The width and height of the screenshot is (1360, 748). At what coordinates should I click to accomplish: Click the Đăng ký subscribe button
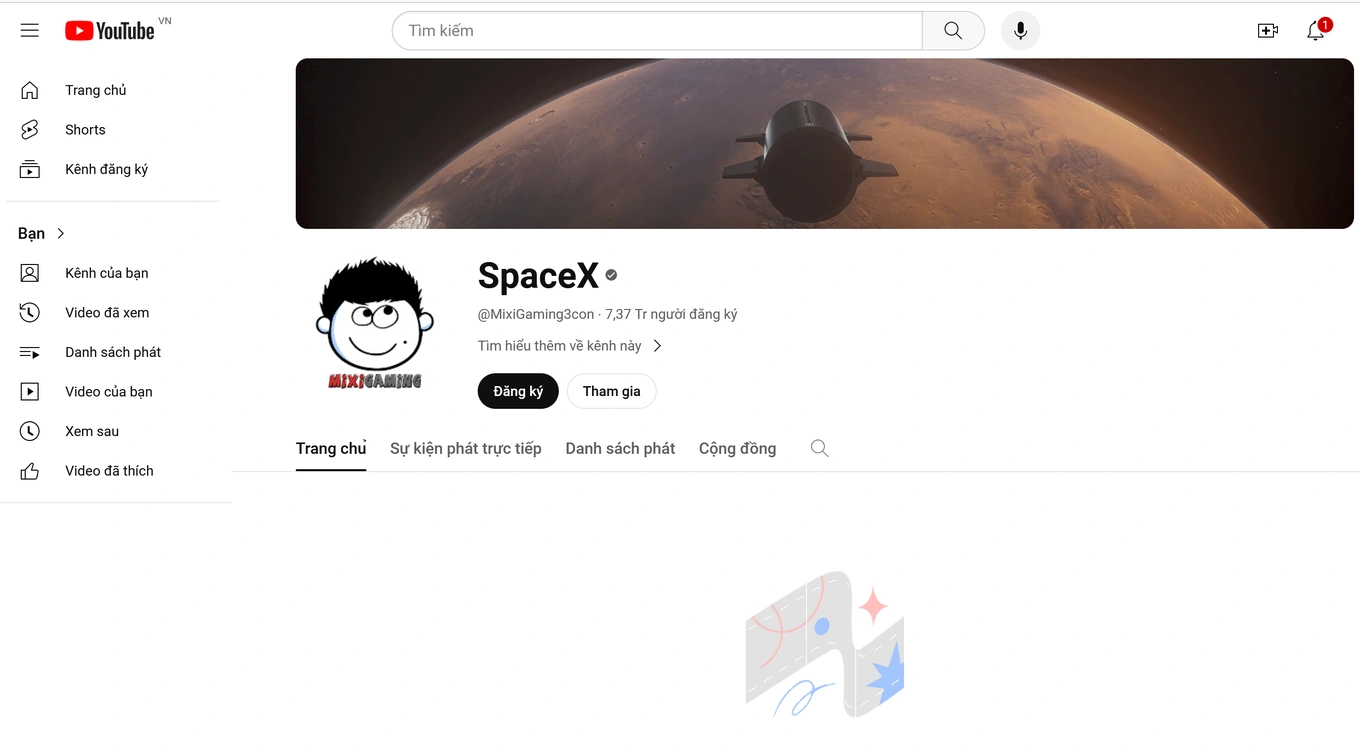tap(518, 391)
